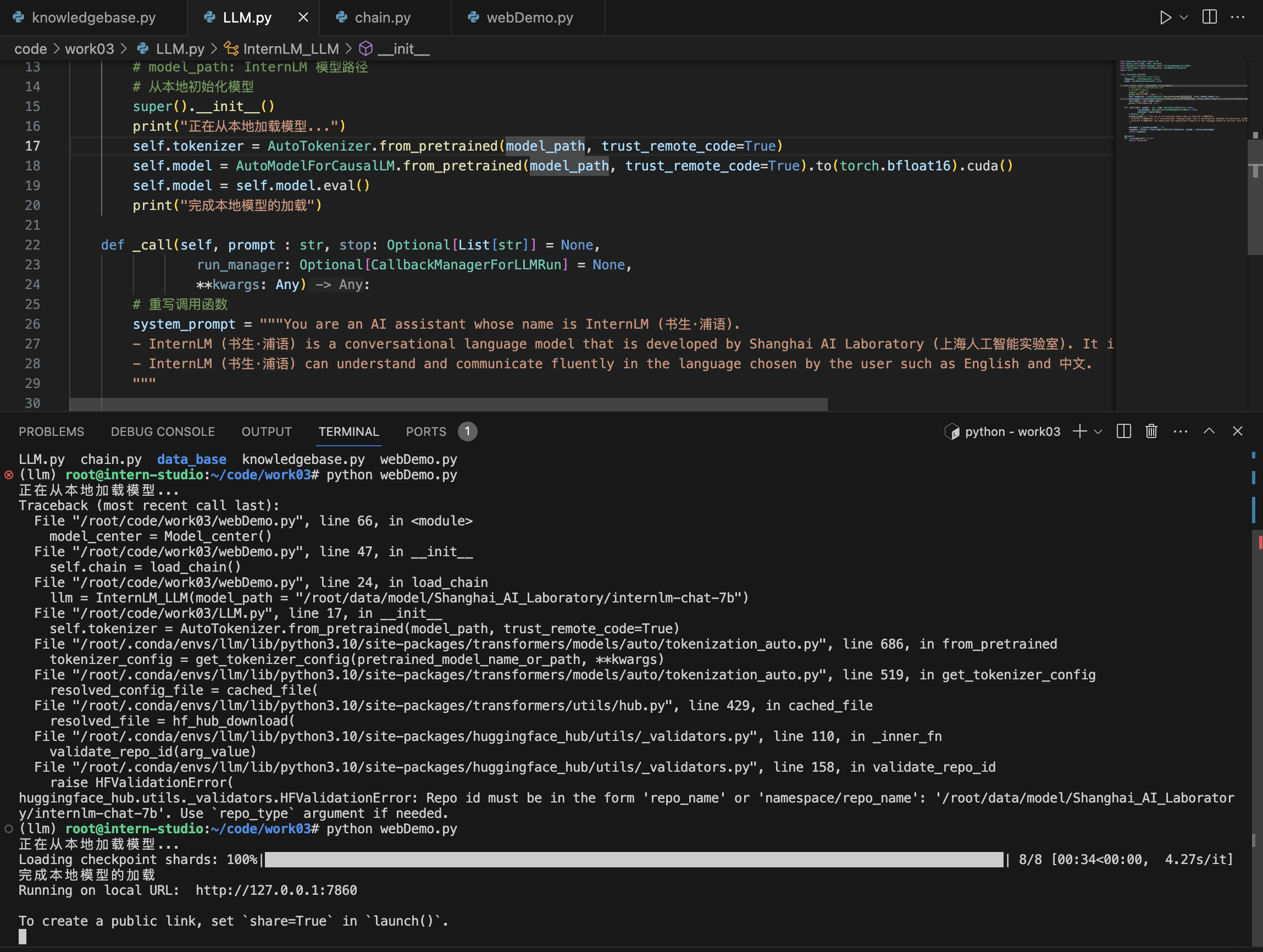Open the PROBLEMS panel tab
This screenshot has height=952, width=1263.
pos(51,431)
